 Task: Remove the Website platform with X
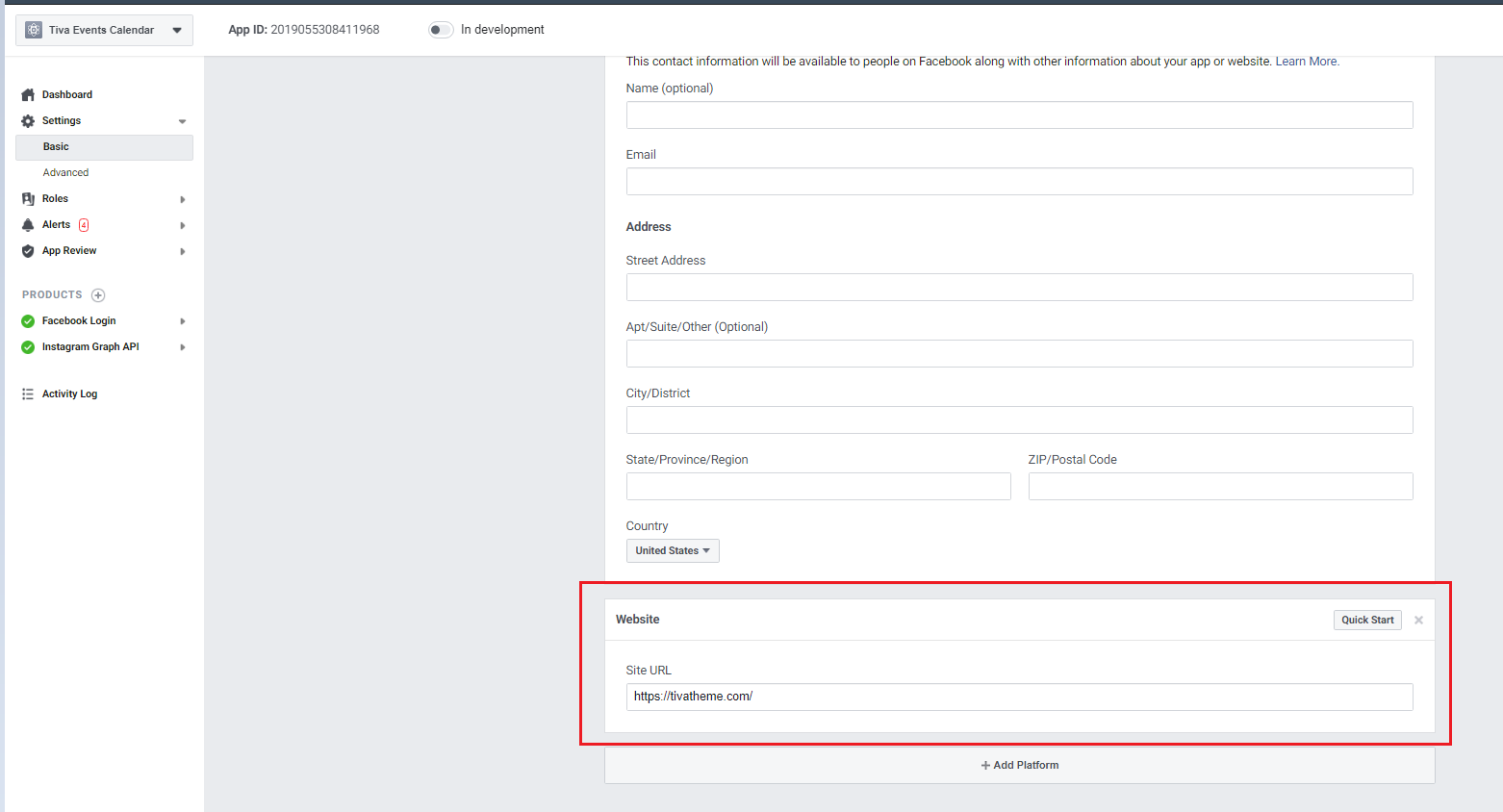coord(1418,621)
